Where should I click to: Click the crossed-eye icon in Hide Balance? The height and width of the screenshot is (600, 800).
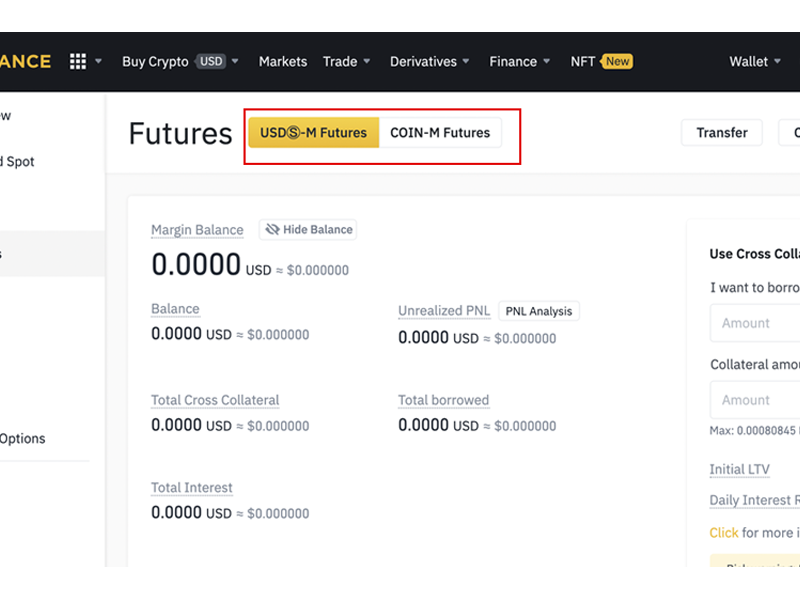[272, 230]
